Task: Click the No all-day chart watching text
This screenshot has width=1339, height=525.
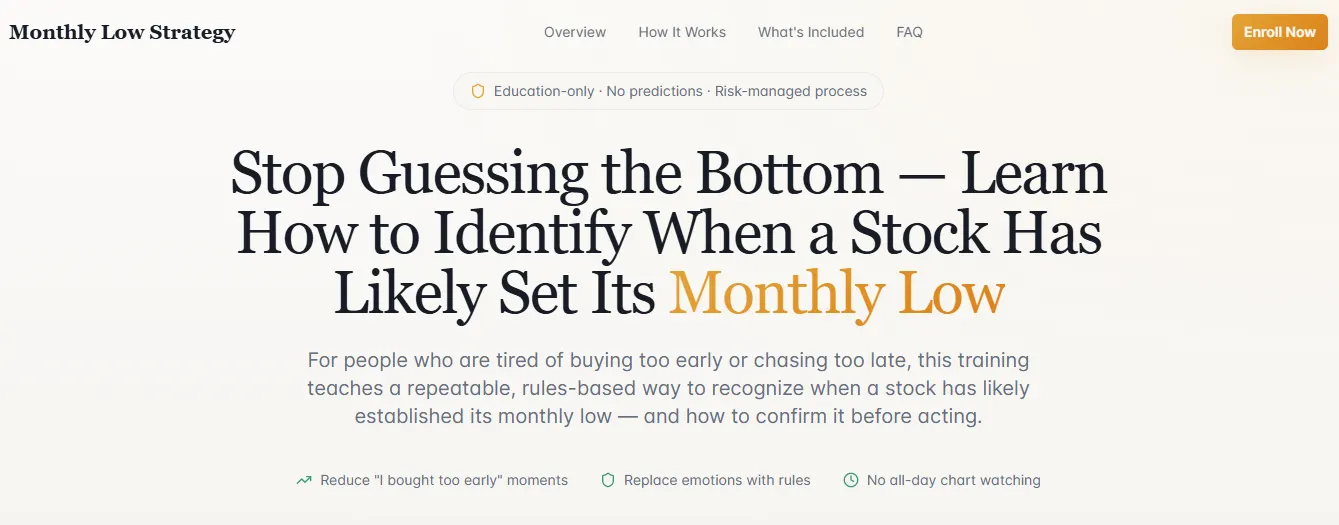Action: pos(953,481)
